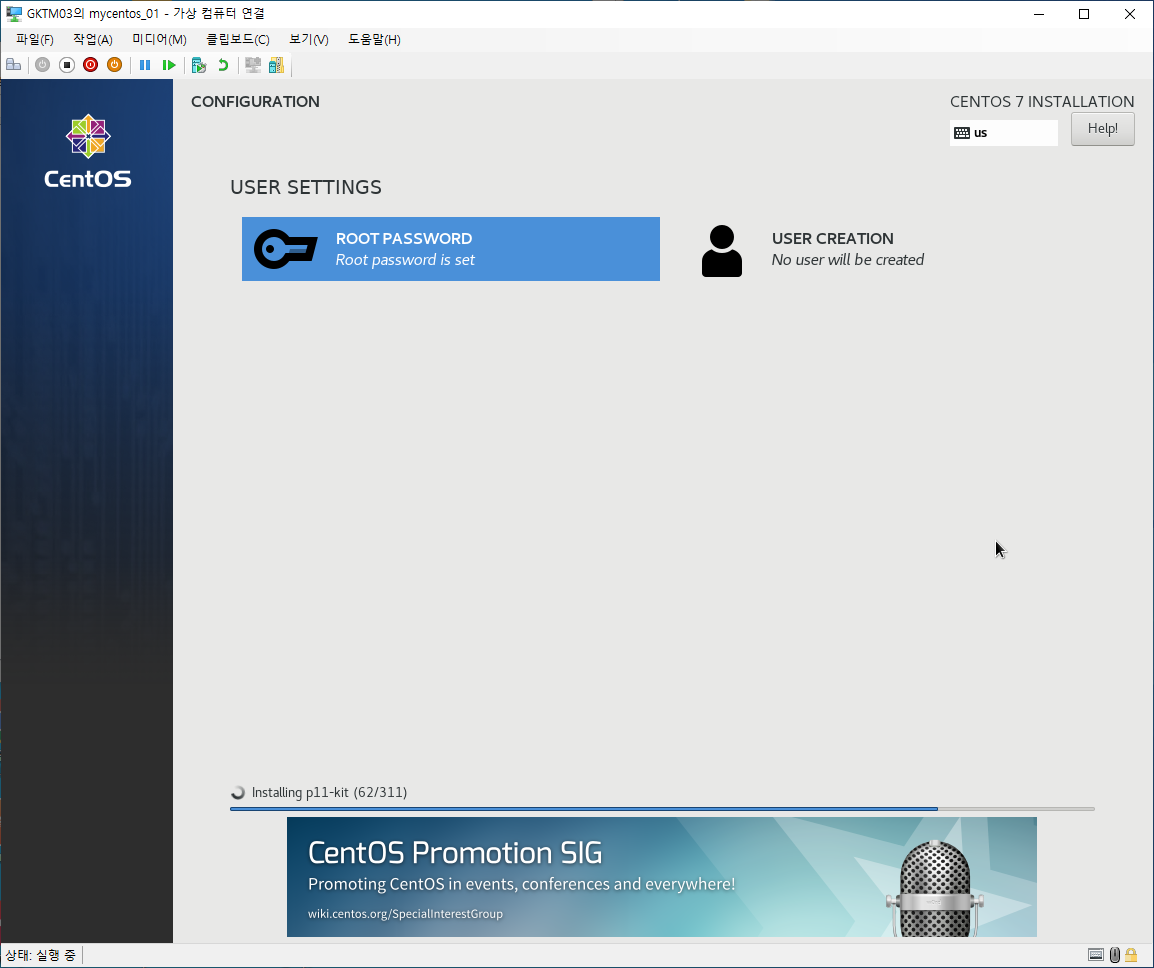Click the window title bar VM icon

pos(13,13)
